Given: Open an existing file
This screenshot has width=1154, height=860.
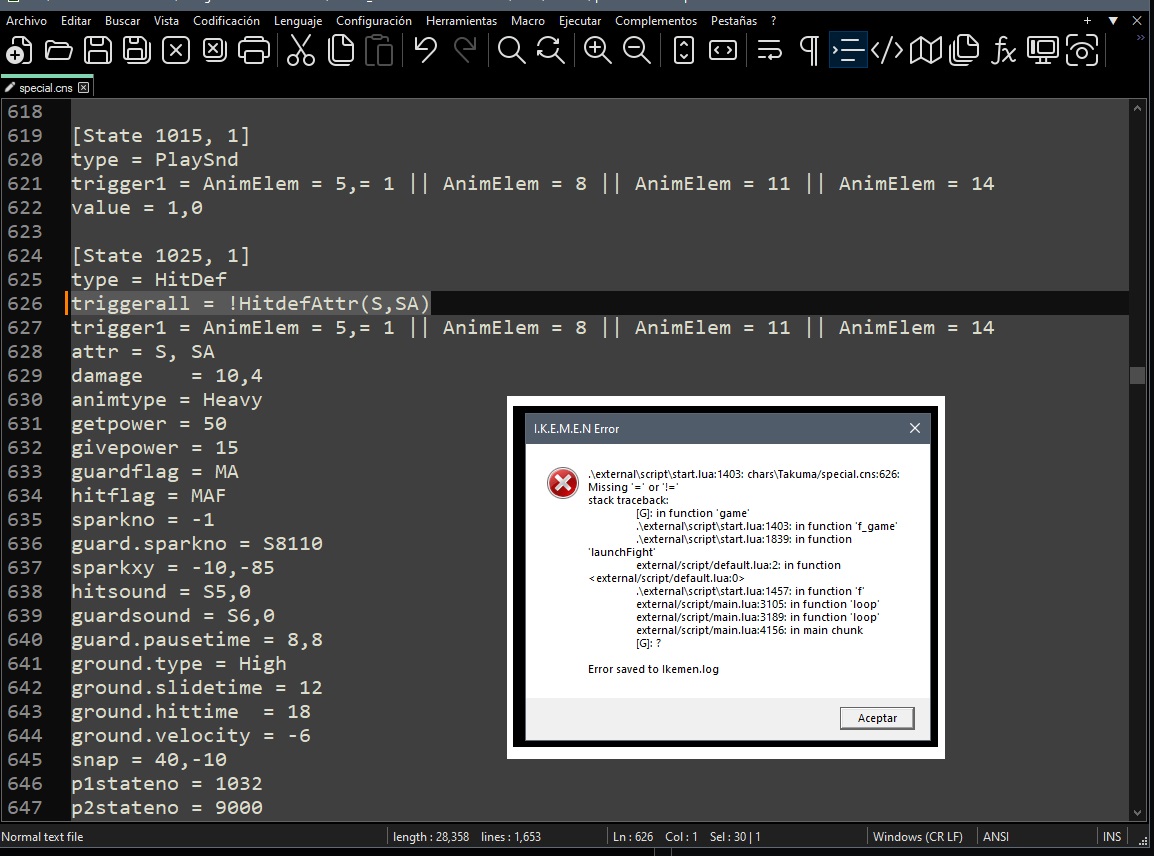Looking at the screenshot, I should pos(59,50).
